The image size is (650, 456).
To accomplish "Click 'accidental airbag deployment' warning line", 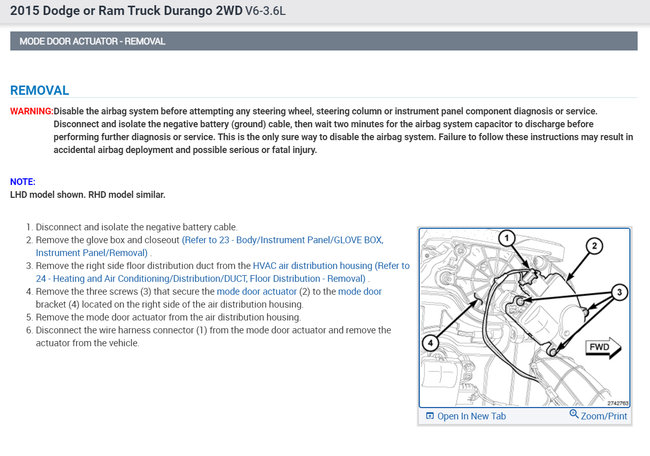I will pos(185,150).
